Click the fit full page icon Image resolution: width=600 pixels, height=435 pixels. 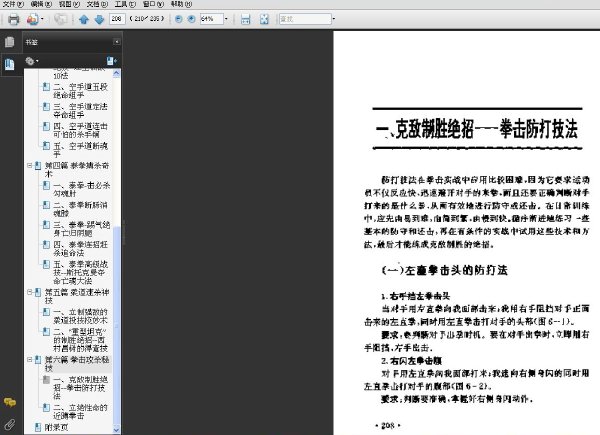pyautogui.click(x=264, y=19)
